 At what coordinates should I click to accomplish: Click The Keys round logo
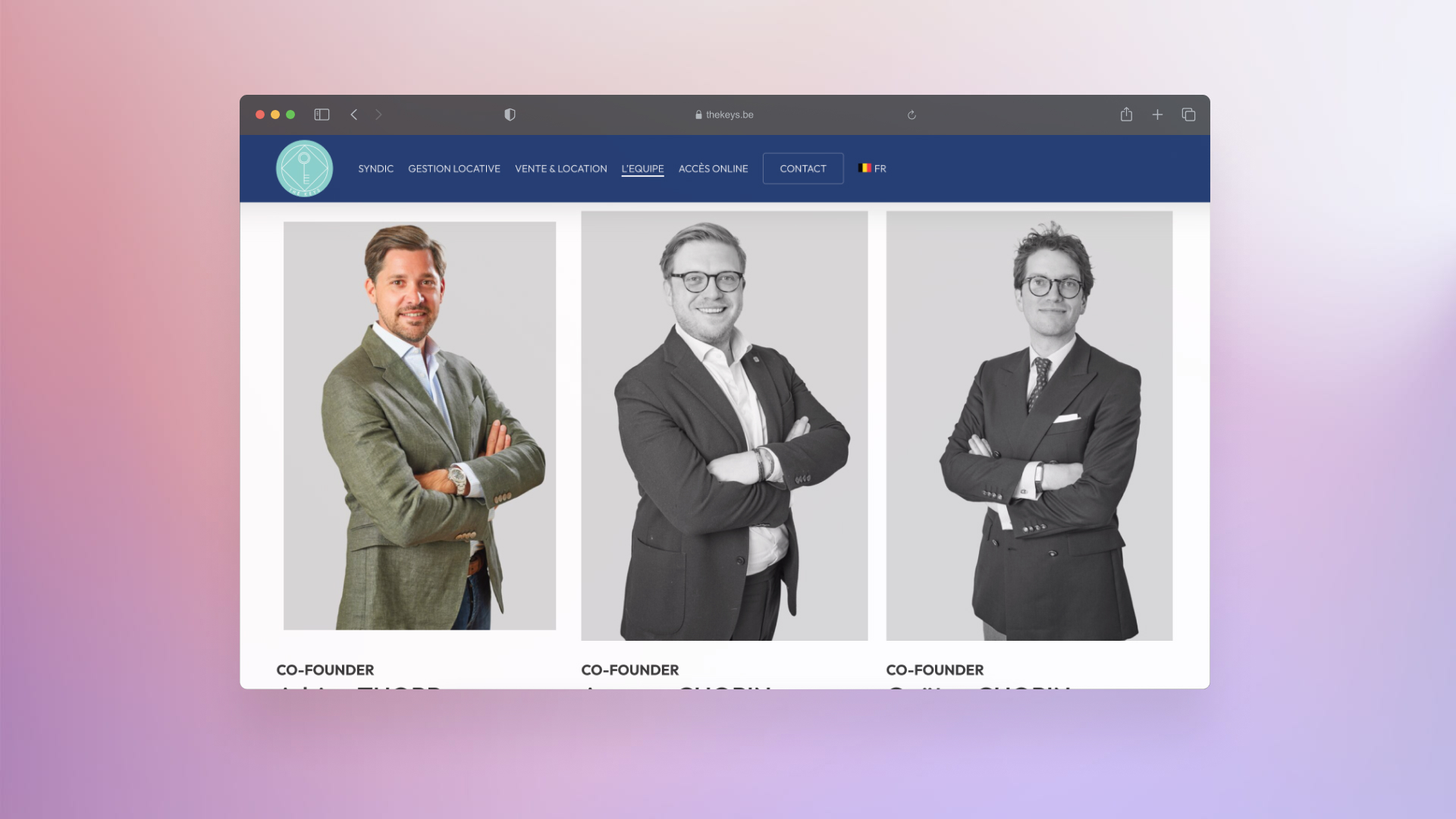pos(304,168)
